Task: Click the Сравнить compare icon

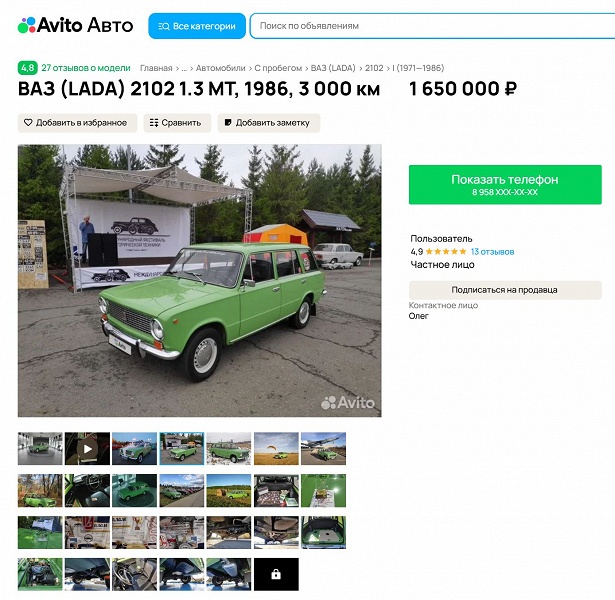Action: [154, 123]
